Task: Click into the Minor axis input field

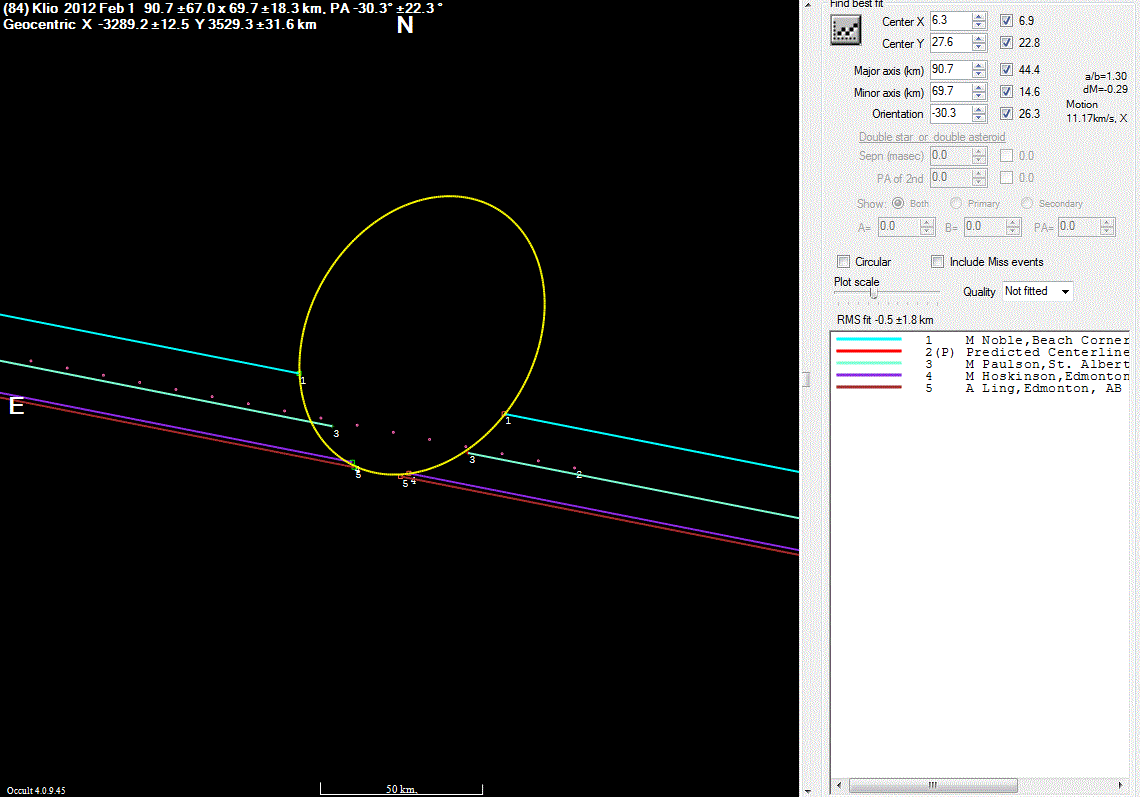Action: pyautogui.click(x=948, y=92)
